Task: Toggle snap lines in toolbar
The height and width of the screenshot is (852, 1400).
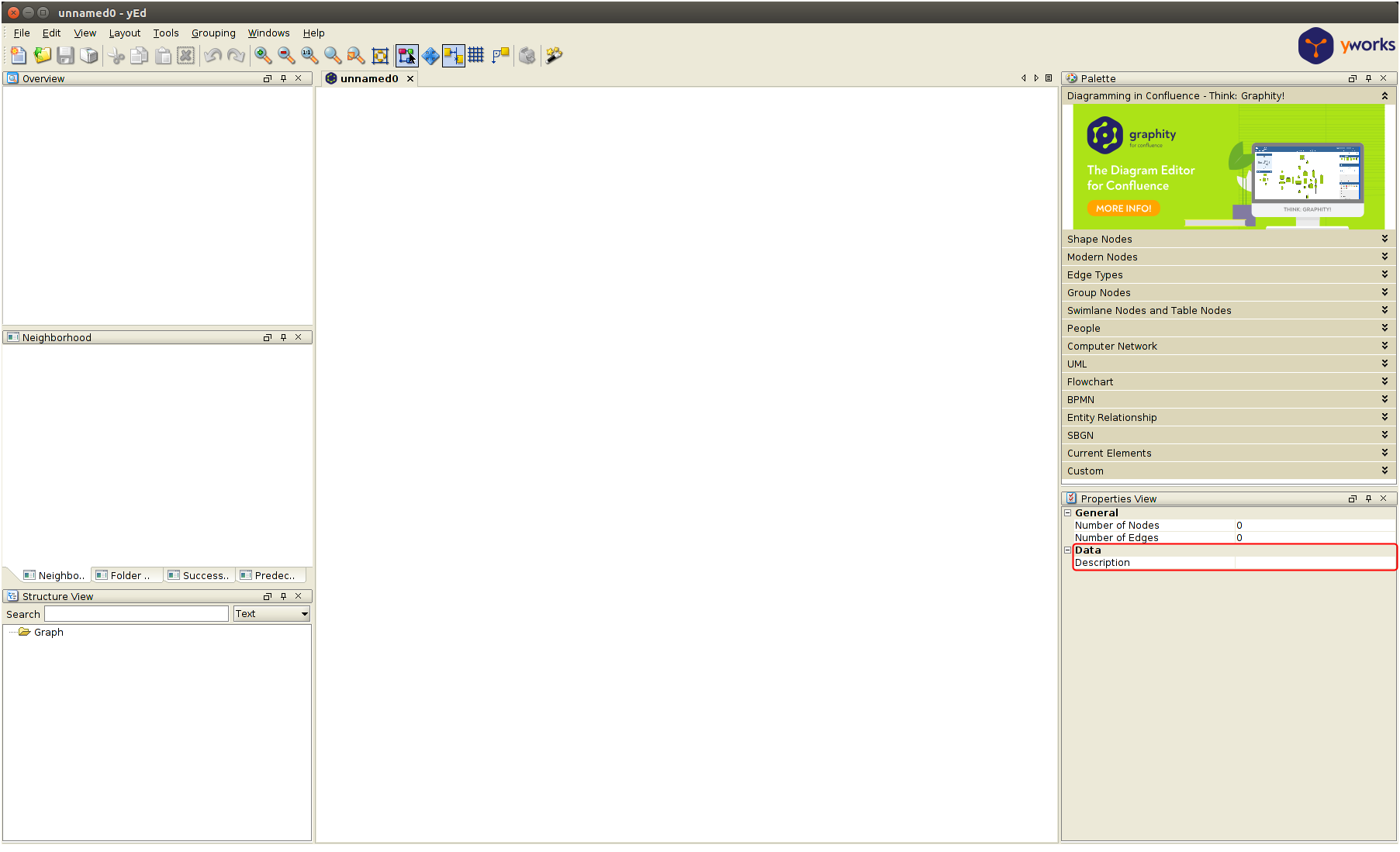Action: pyautogui.click(x=454, y=55)
